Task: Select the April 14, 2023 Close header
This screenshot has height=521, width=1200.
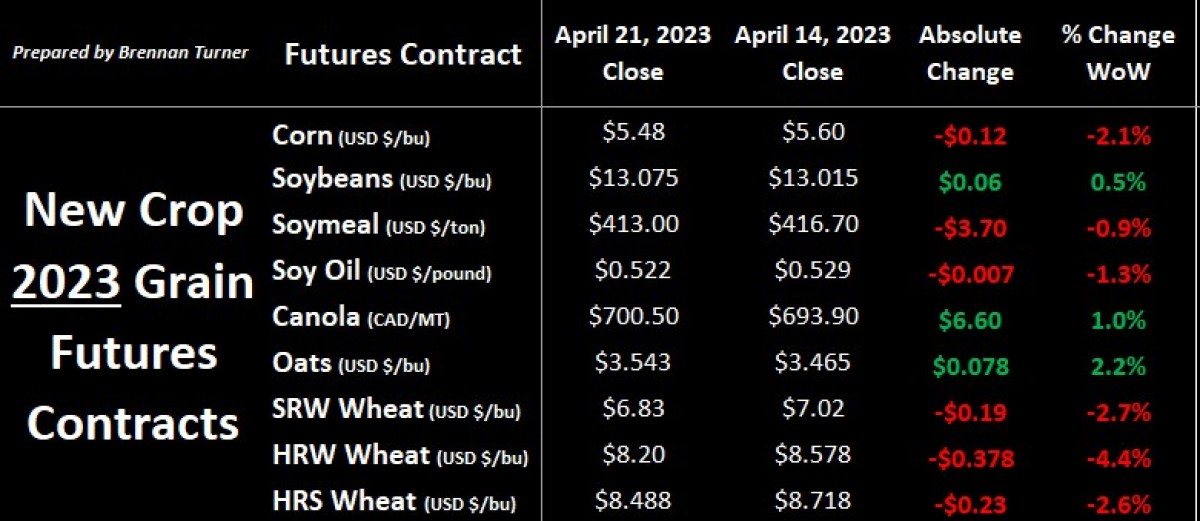Action: 812,53
